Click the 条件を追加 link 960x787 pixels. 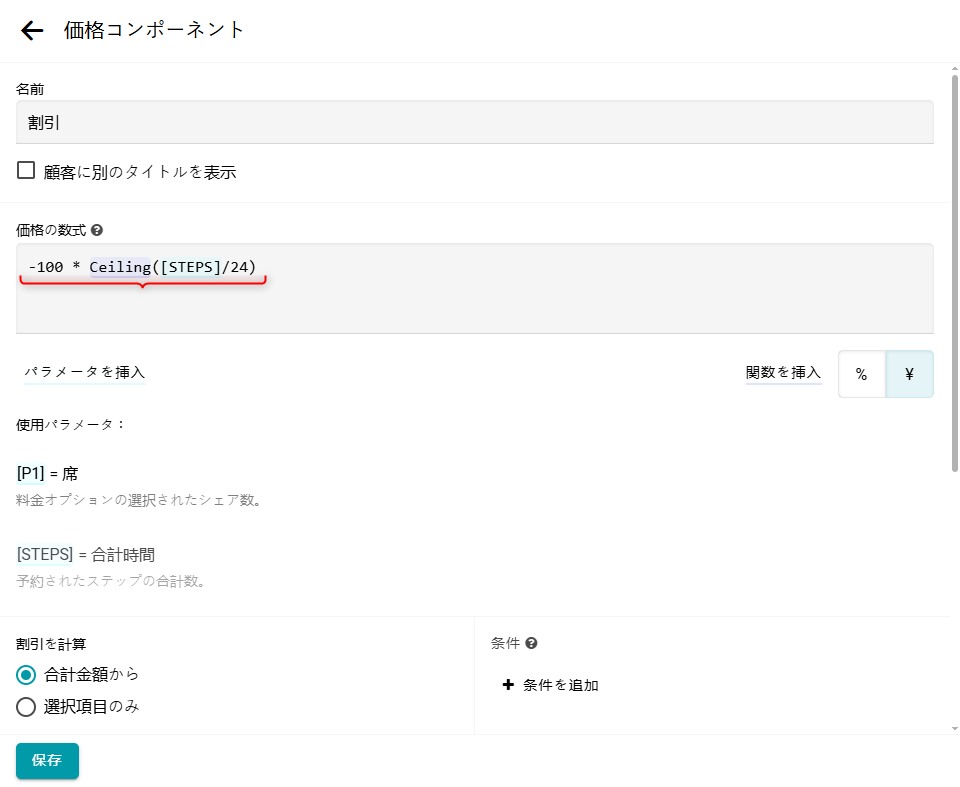pos(560,685)
